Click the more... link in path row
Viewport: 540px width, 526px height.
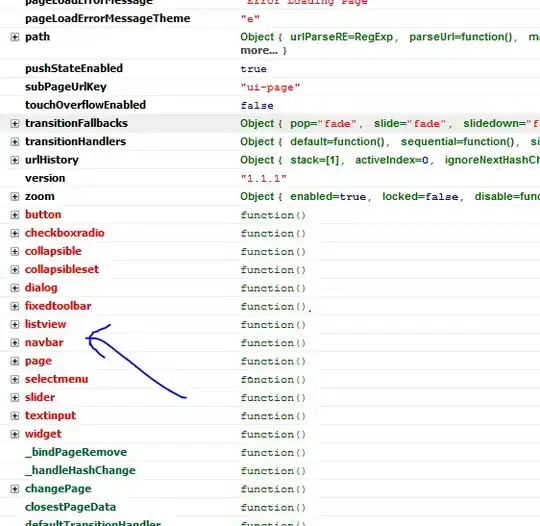[x=259, y=51]
